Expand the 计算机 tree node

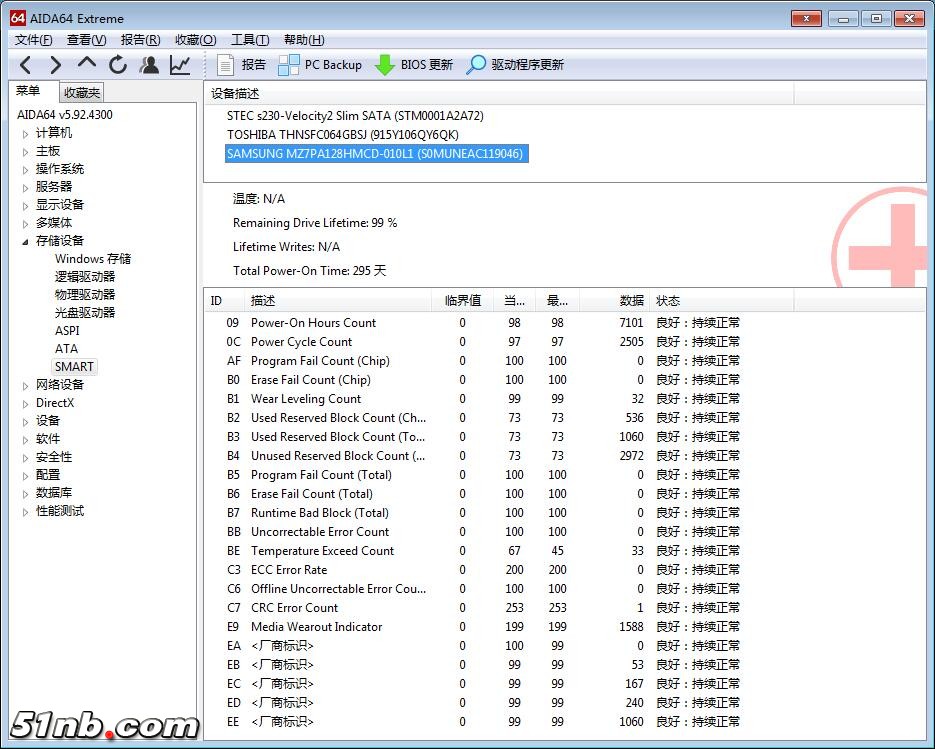26,133
